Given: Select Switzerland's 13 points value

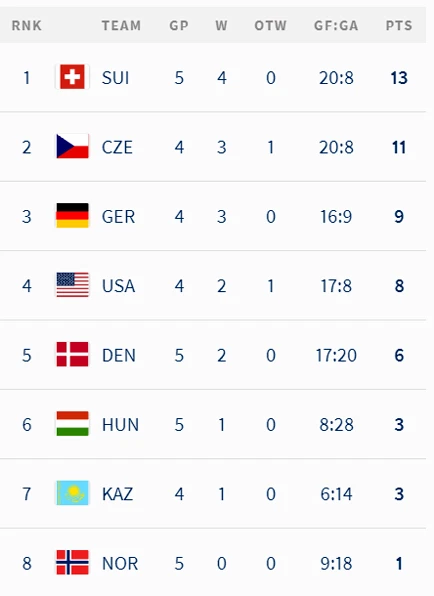Looking at the screenshot, I should pos(399,78).
